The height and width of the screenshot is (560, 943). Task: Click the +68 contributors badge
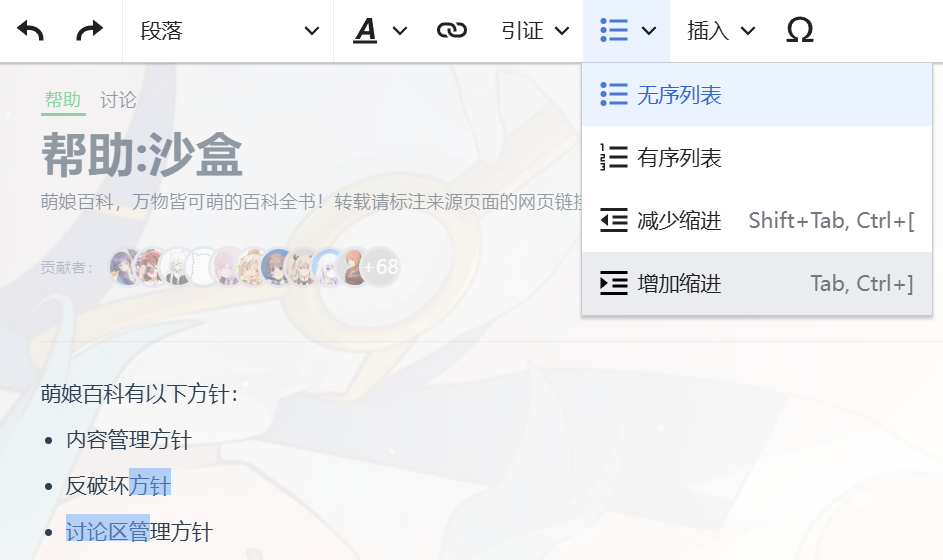pos(381,266)
